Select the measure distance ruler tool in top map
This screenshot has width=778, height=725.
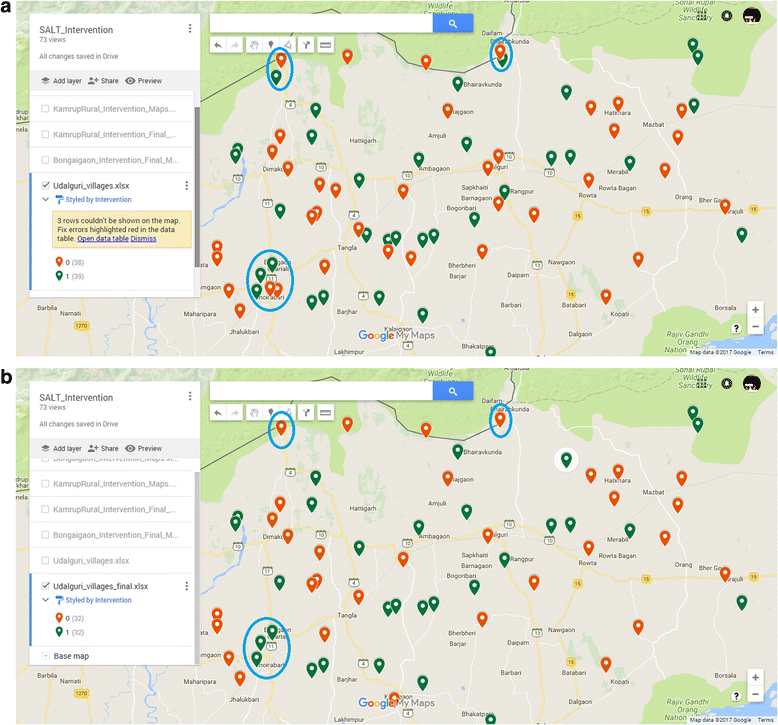[325, 45]
